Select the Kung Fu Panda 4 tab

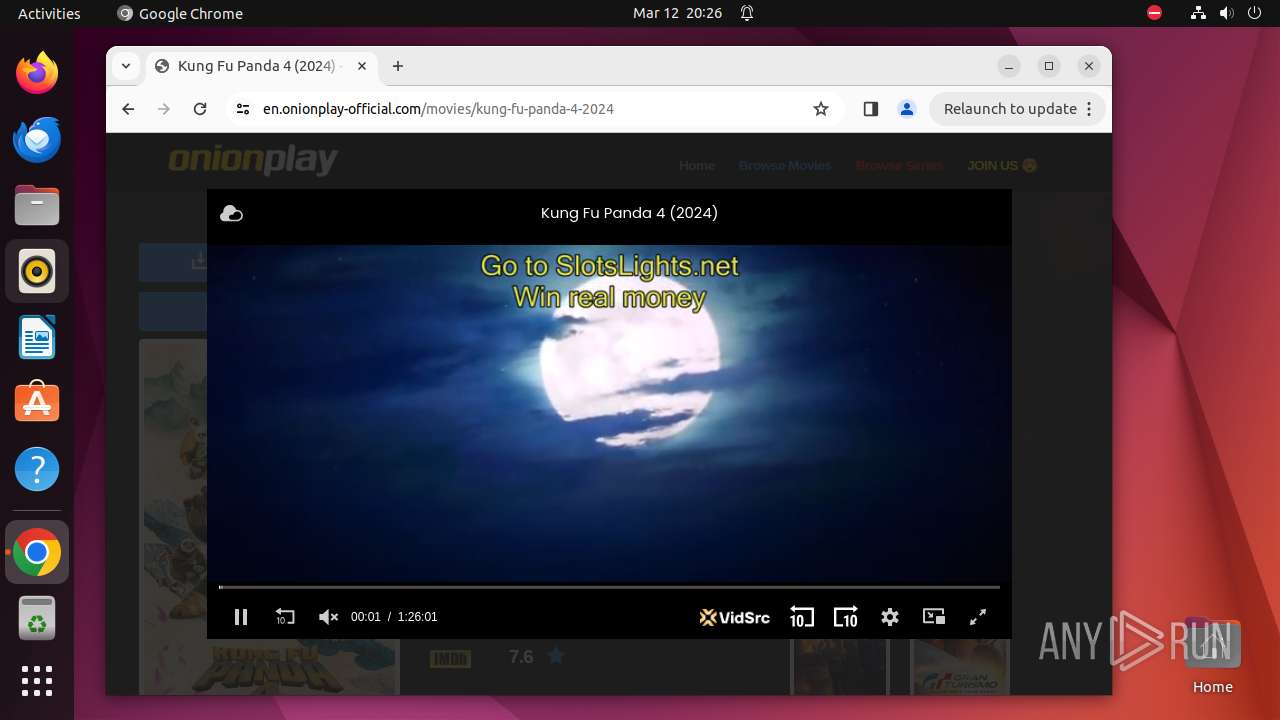click(260, 66)
